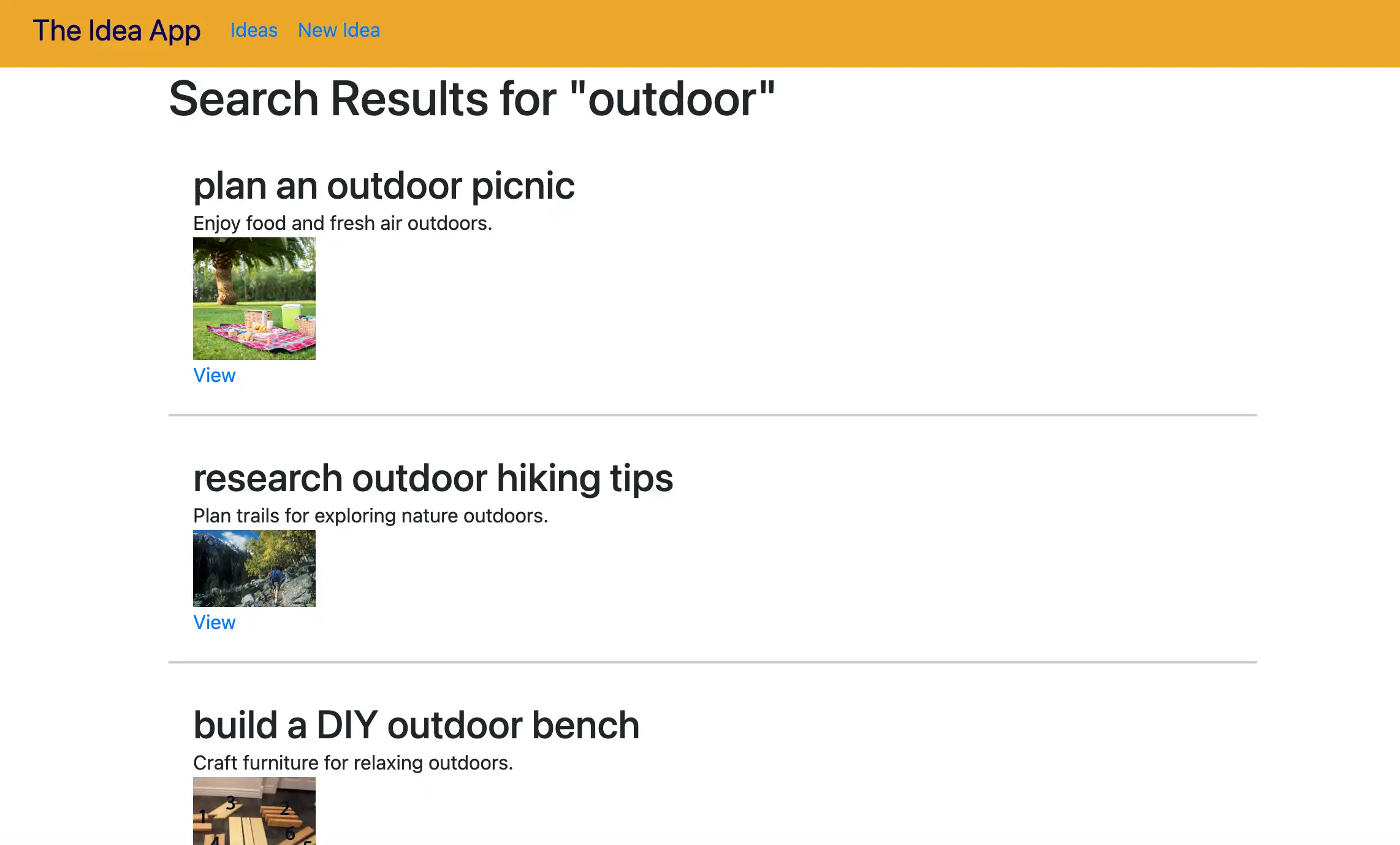Open the mountain hiking trail photo thumbnail
The height and width of the screenshot is (845, 1400).
pos(254,568)
